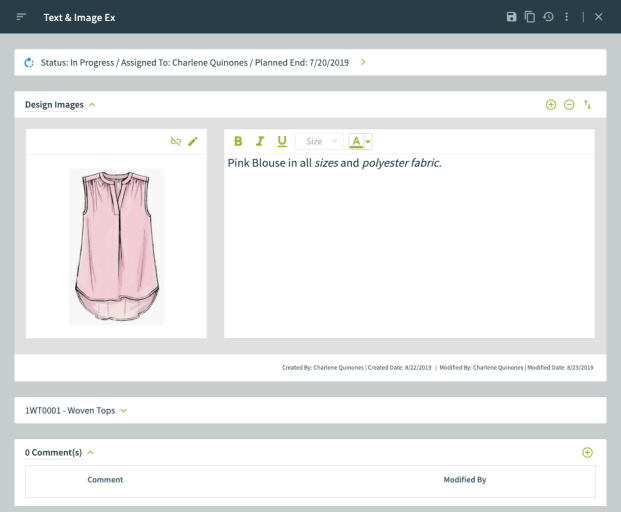
Task: Open the history clock icon
Action: tap(548, 17)
